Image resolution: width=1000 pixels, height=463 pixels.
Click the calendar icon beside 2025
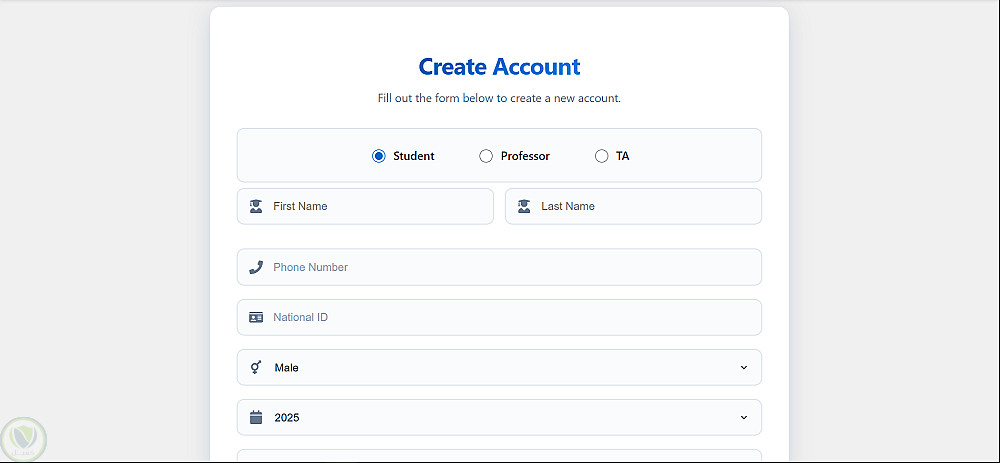(x=256, y=417)
